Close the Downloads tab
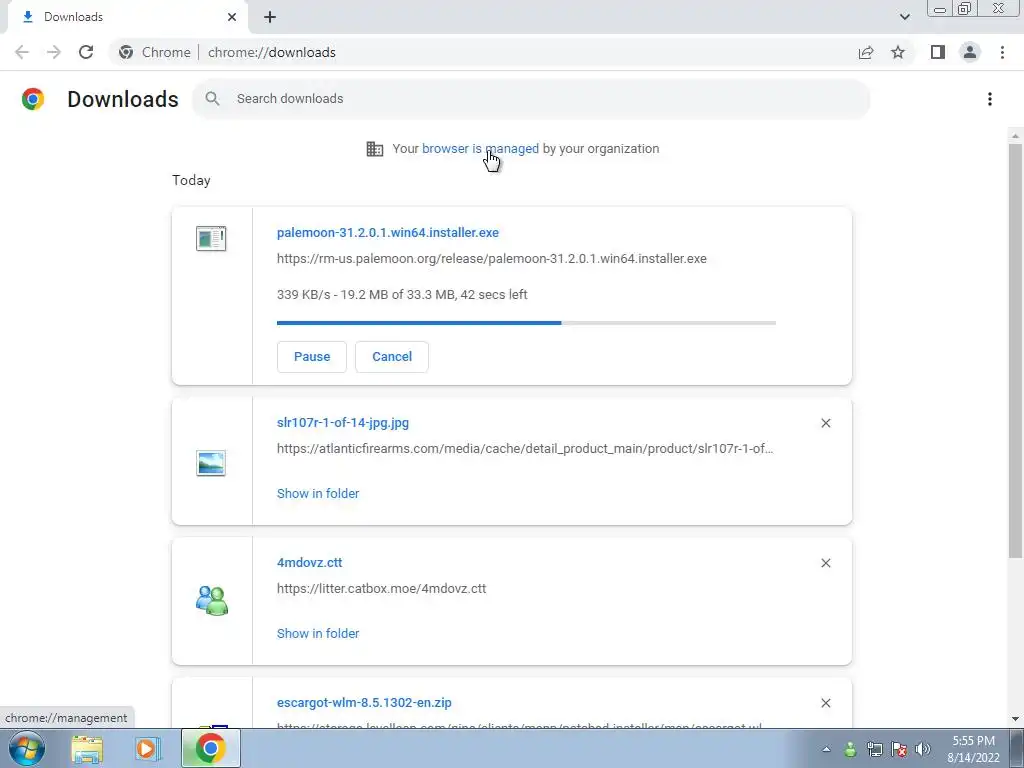Image resolution: width=1024 pixels, height=768 pixels. click(232, 17)
